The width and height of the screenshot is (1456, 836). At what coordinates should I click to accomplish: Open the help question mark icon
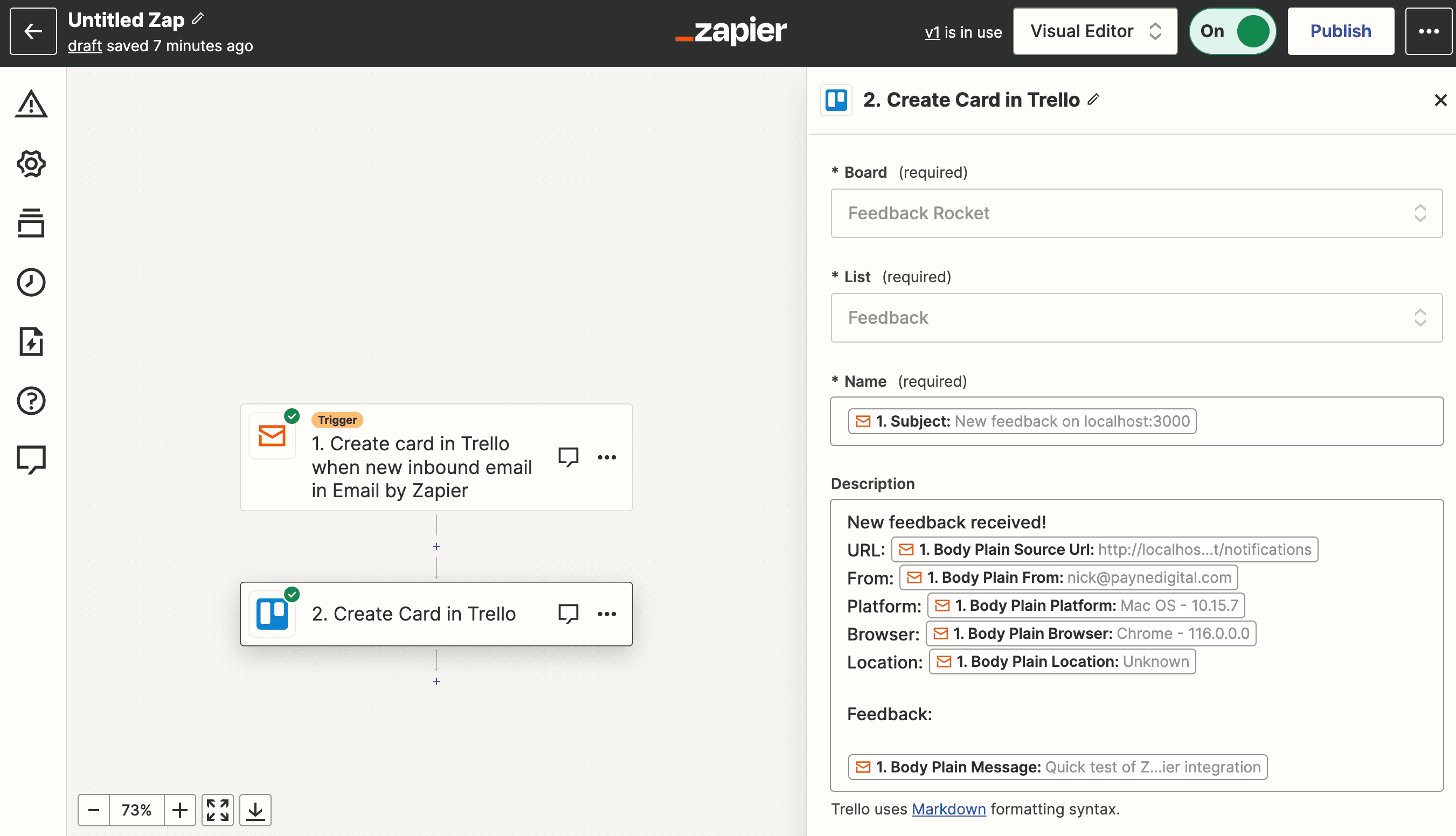tap(31, 401)
